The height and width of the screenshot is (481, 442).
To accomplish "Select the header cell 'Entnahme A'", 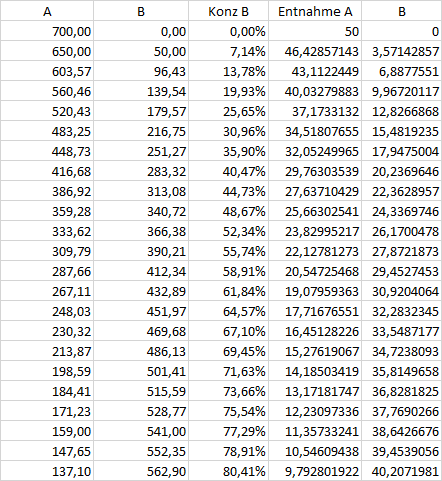I will [x=315, y=11].
